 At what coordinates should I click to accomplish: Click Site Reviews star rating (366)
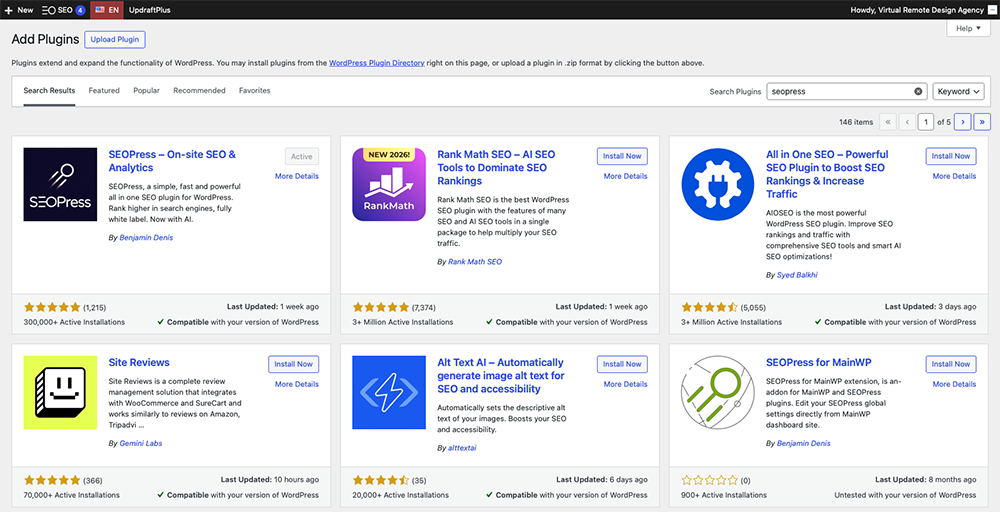pyautogui.click(x=52, y=480)
